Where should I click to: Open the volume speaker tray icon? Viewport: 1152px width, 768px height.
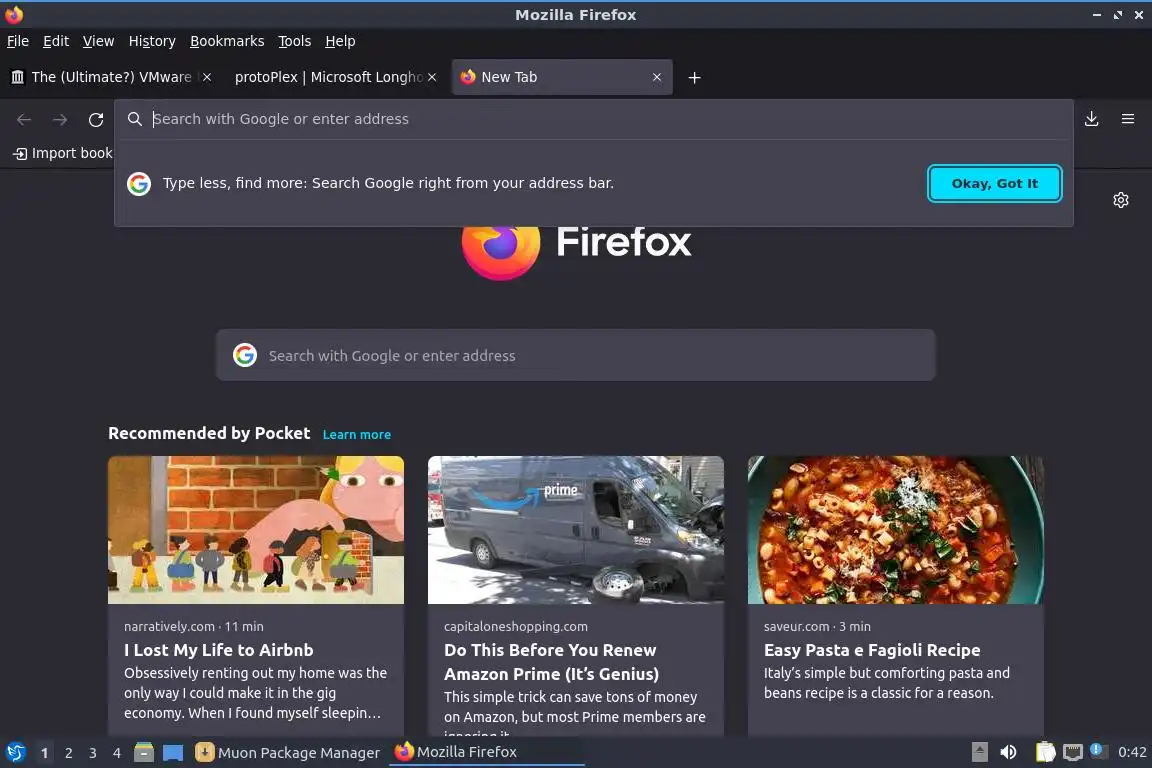(x=1008, y=752)
